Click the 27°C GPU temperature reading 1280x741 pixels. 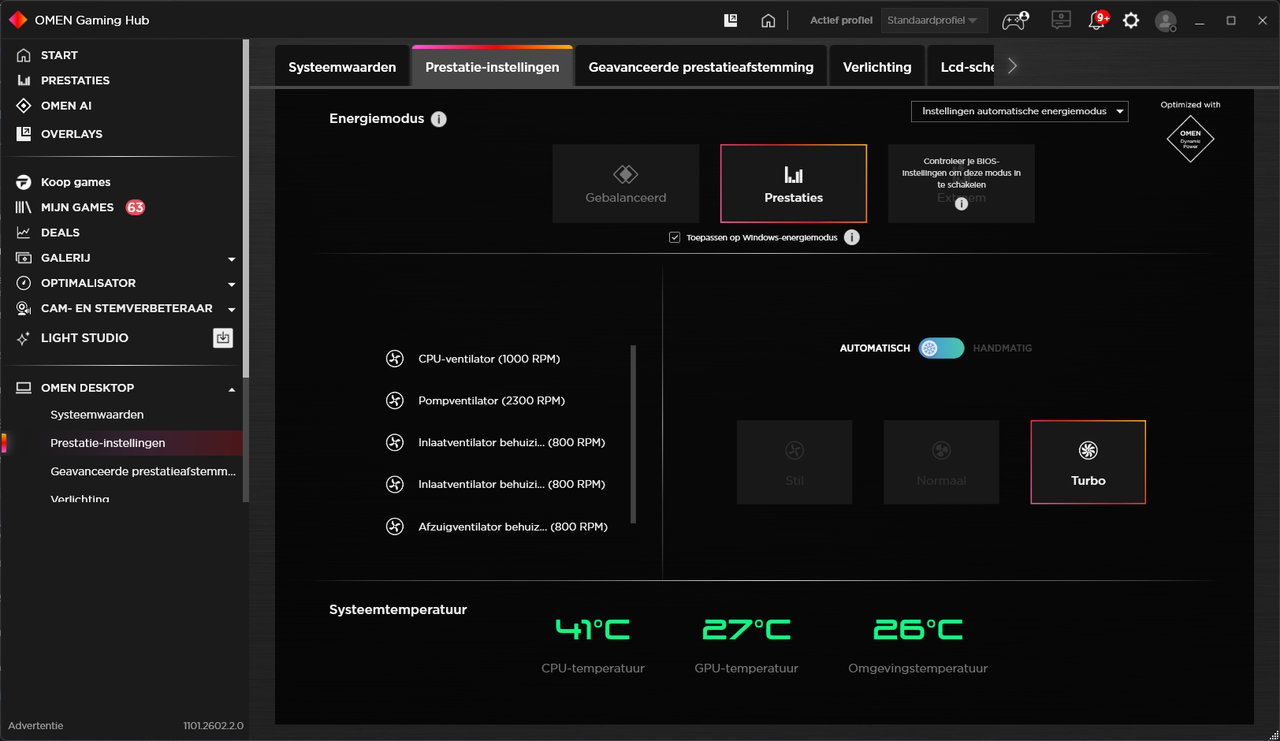click(x=746, y=629)
